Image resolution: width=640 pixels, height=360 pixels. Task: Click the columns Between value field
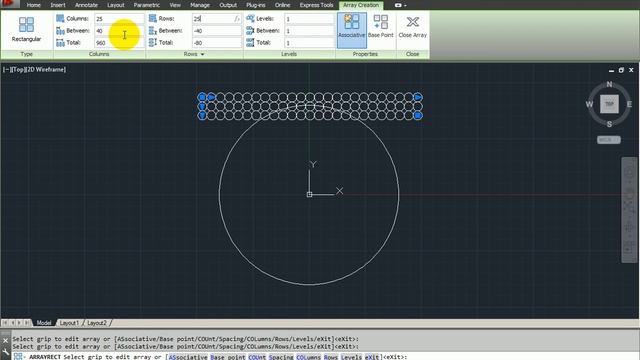119,31
